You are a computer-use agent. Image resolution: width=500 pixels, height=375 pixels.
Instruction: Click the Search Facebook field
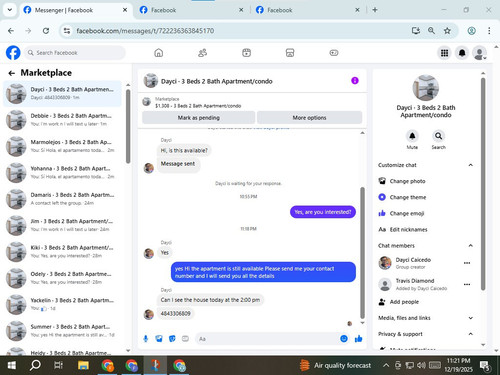(x=74, y=53)
